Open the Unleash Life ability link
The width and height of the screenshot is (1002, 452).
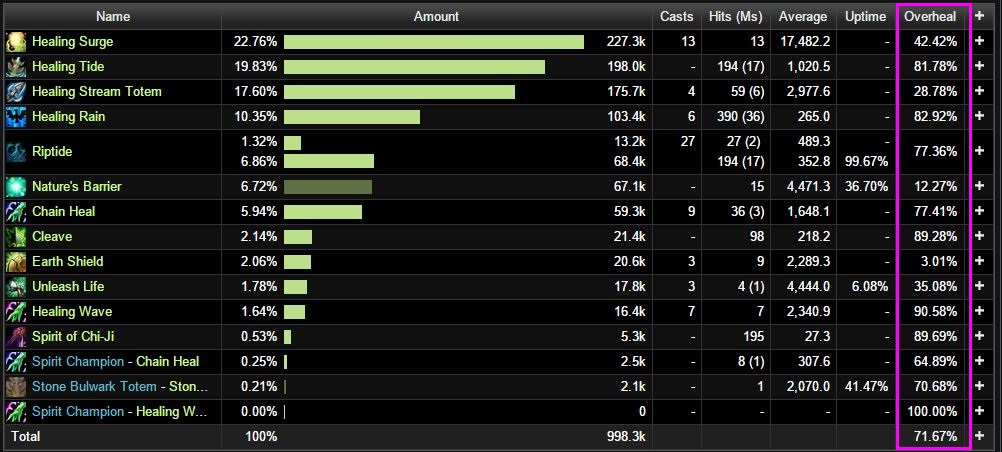tap(68, 287)
